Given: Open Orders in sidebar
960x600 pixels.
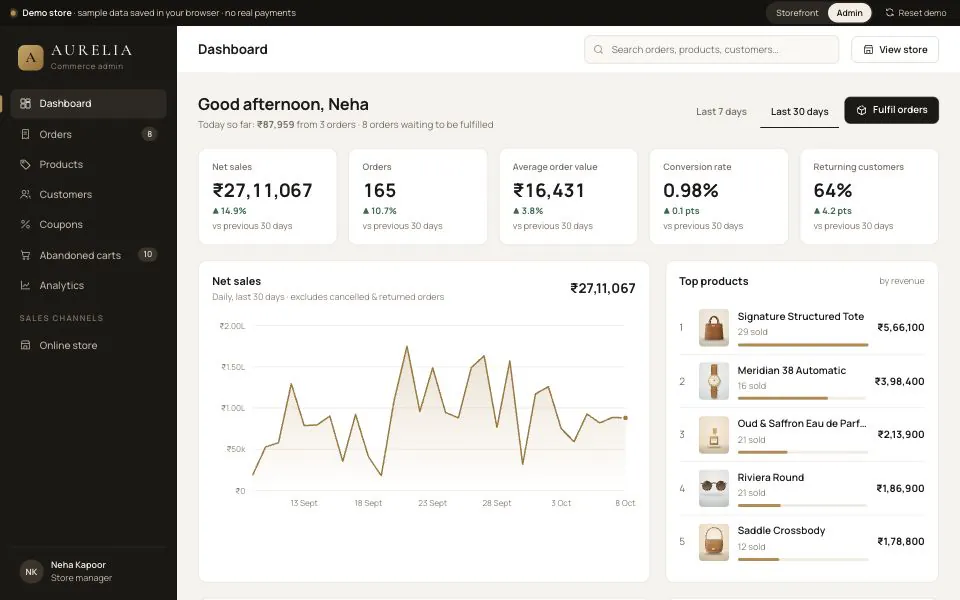Looking at the screenshot, I should coord(88,134).
